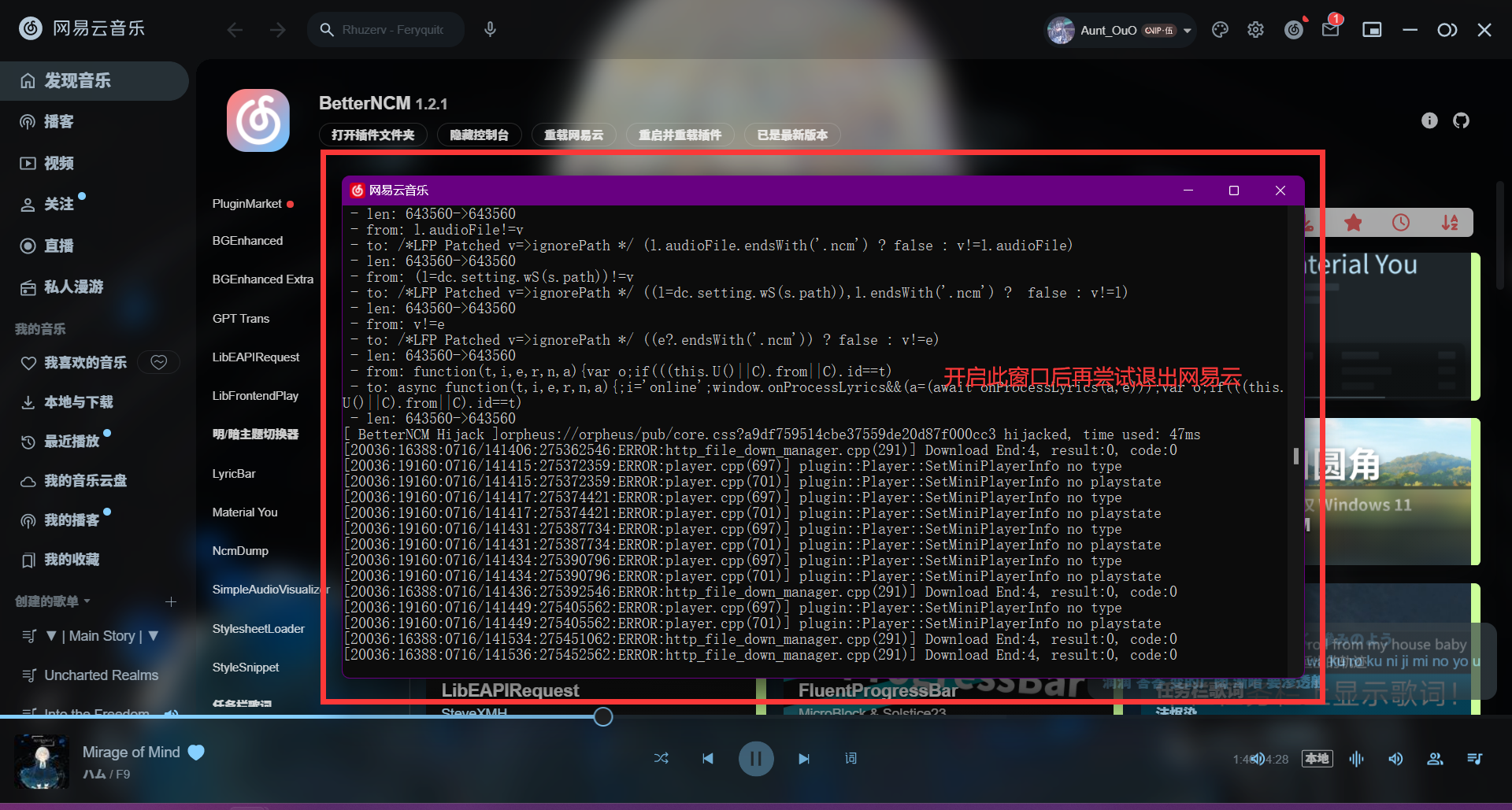Select BGEnhanced in the plugin list
Screen dimensions: 1512x810
pos(247,241)
